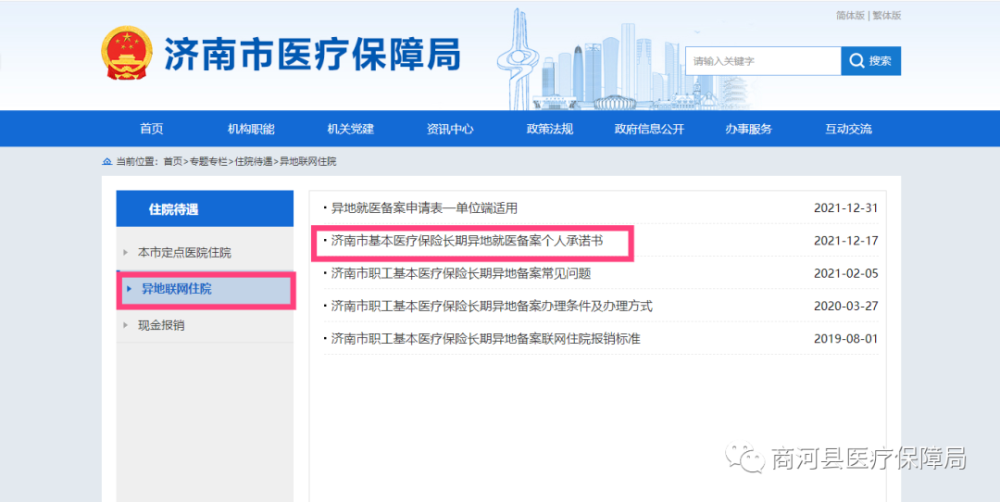Click the home icon beside 当前位置

[x=107, y=162]
